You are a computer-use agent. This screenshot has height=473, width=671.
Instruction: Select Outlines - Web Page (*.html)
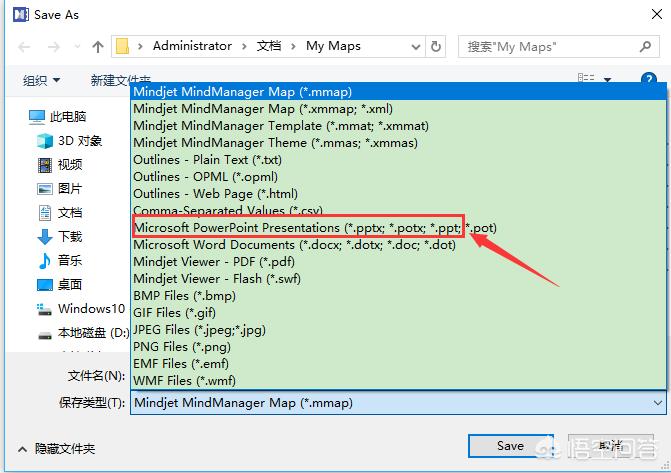tap(398, 193)
